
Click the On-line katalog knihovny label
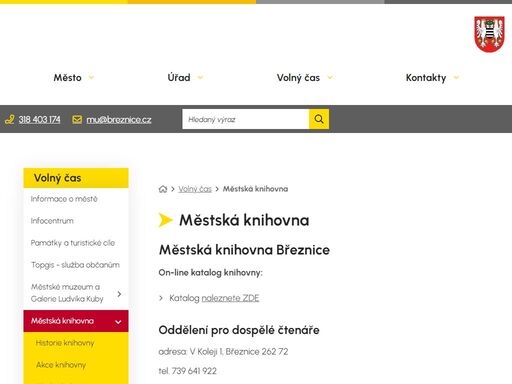(x=211, y=273)
